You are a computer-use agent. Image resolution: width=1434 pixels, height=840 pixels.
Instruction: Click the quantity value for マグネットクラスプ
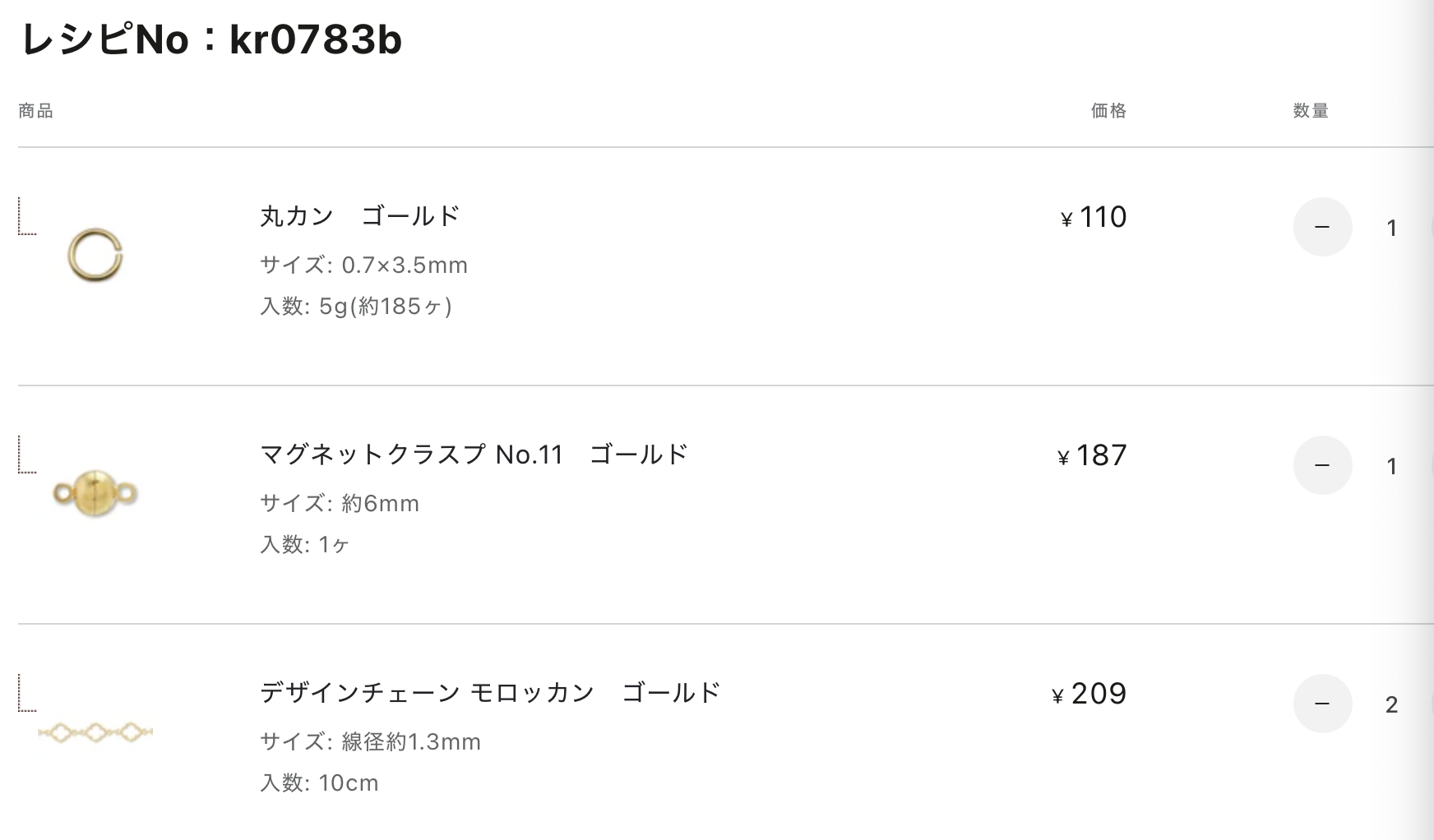[x=1391, y=466]
